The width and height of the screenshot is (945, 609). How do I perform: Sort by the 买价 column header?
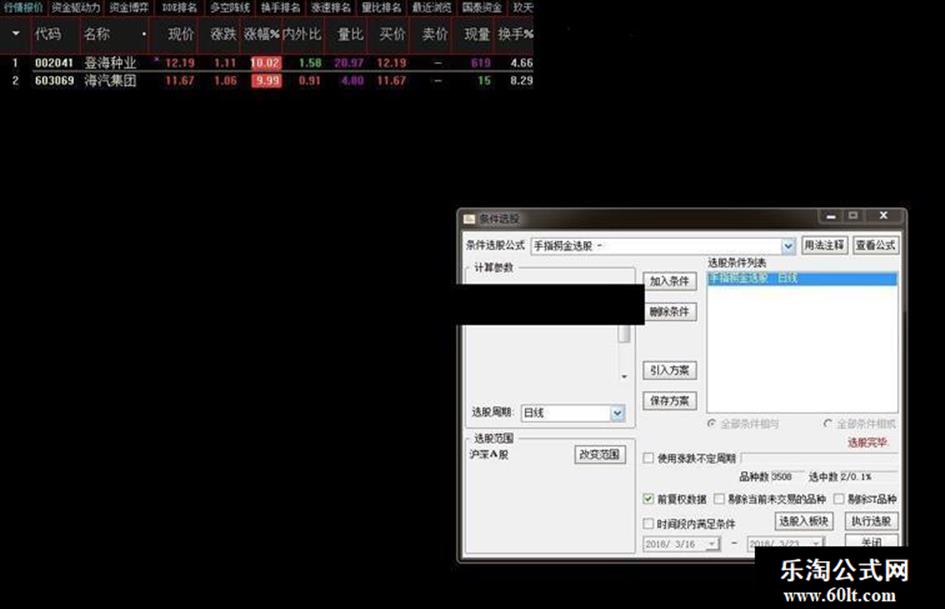(x=392, y=34)
